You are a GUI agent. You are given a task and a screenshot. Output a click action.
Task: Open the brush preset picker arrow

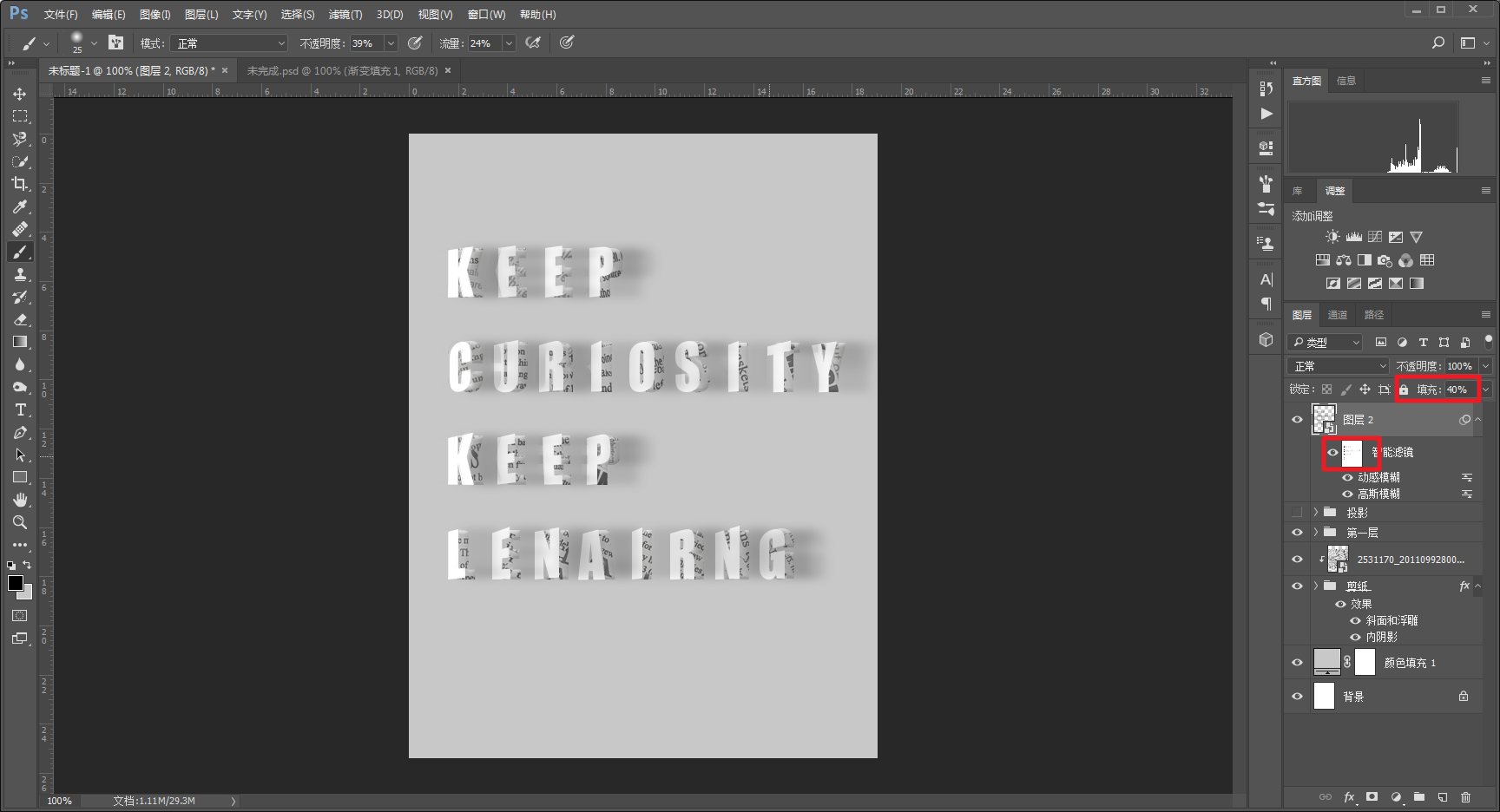coord(94,43)
